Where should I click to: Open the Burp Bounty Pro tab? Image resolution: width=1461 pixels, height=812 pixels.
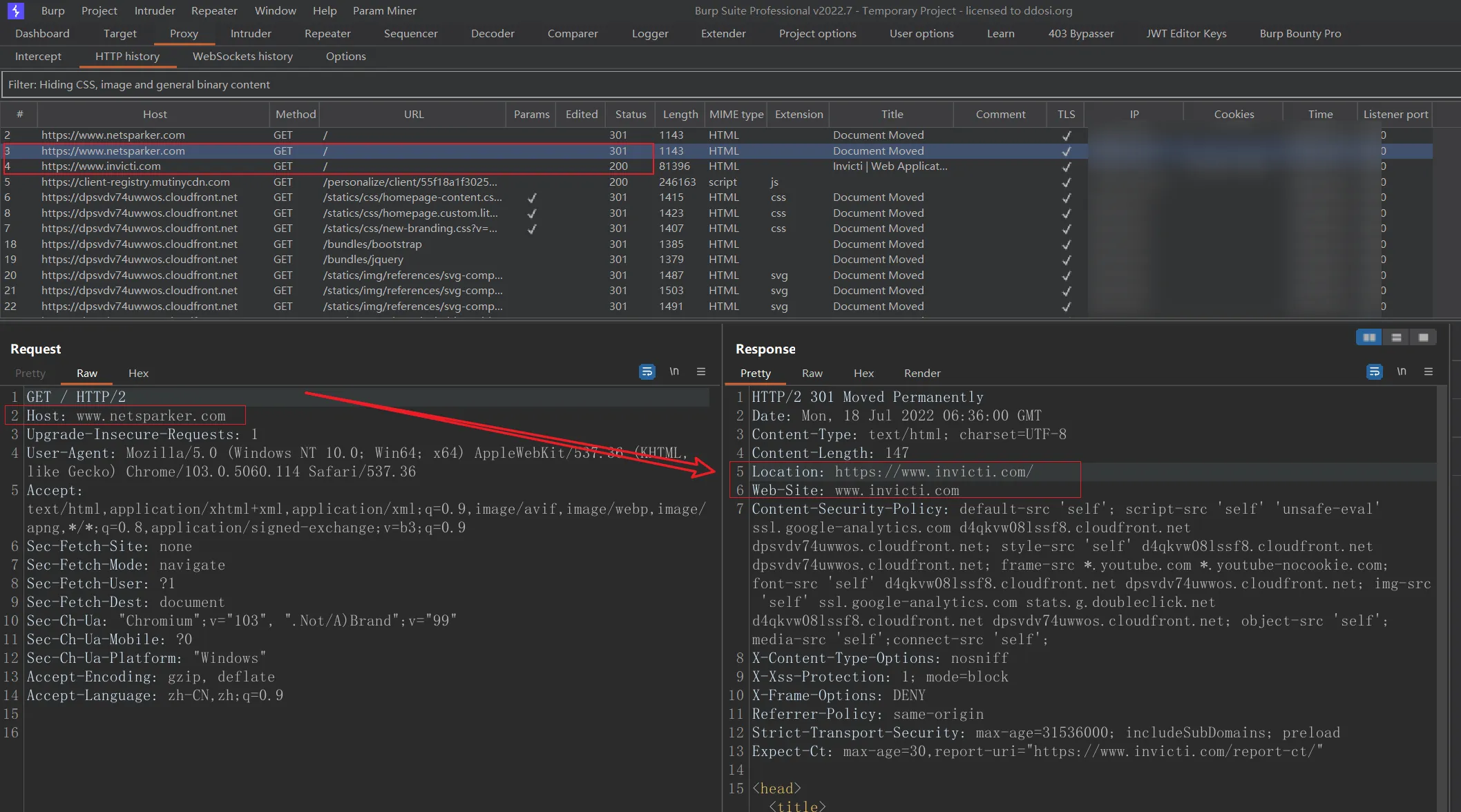point(1300,33)
